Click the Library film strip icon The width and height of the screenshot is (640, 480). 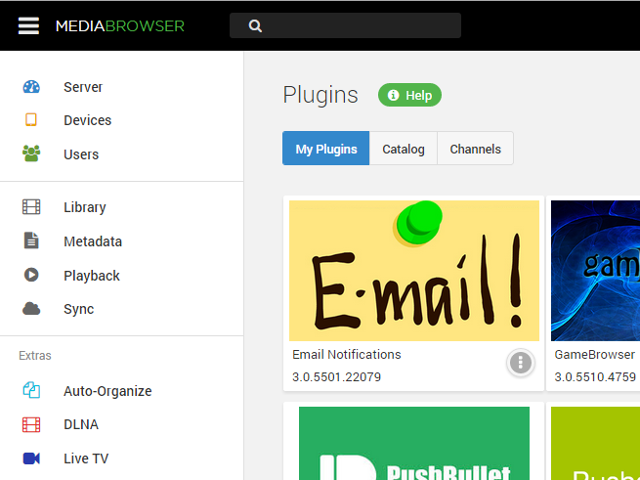coord(31,207)
